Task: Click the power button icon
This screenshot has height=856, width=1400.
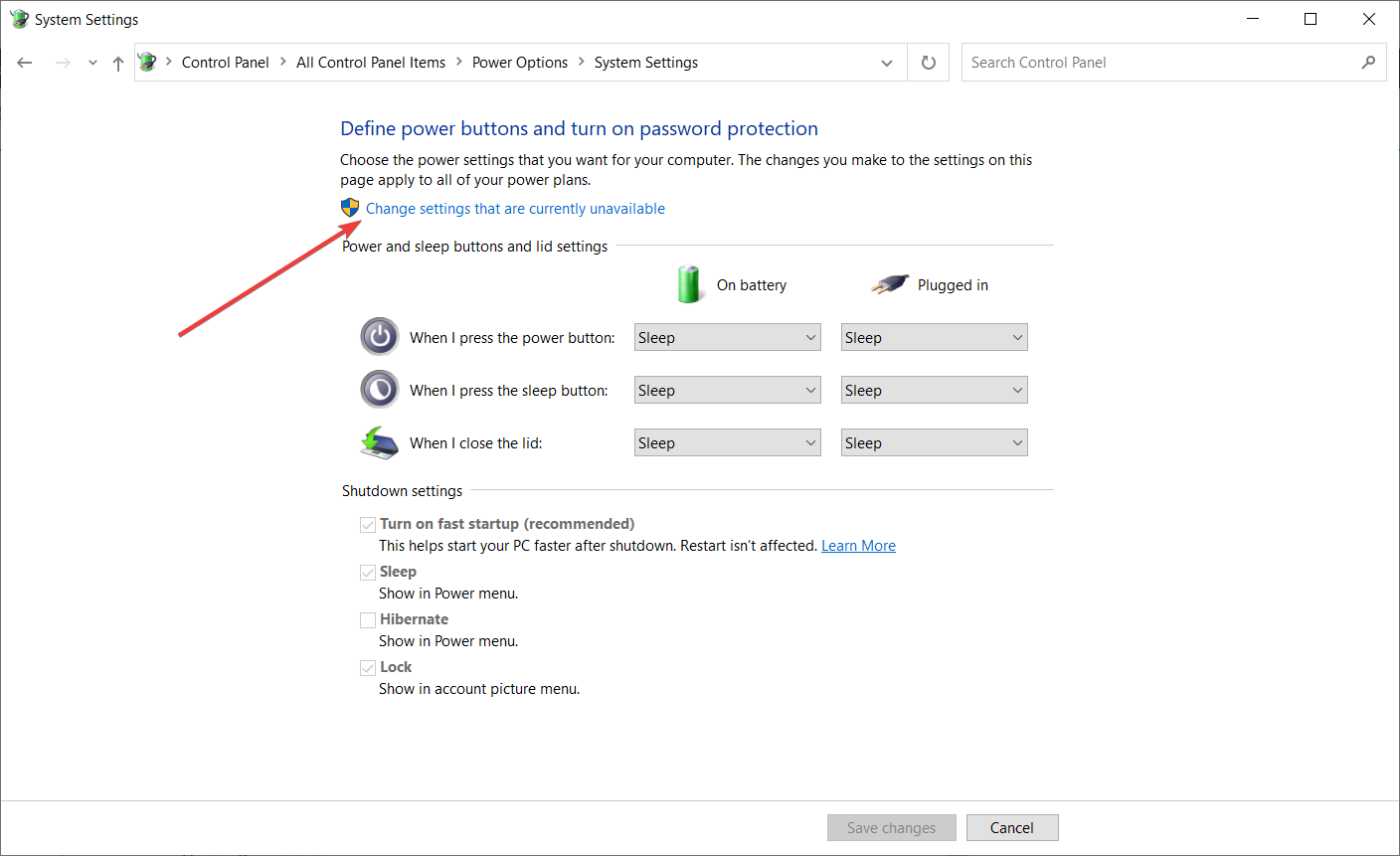Action: coord(379,337)
